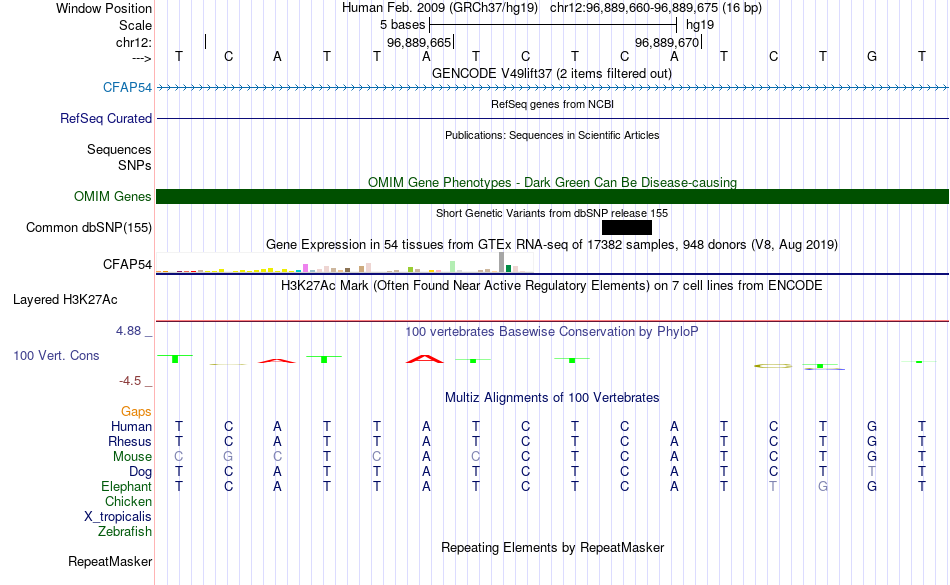This screenshot has width=950, height=585.
Task: Click the Dog alignment row label
Action: (140, 472)
